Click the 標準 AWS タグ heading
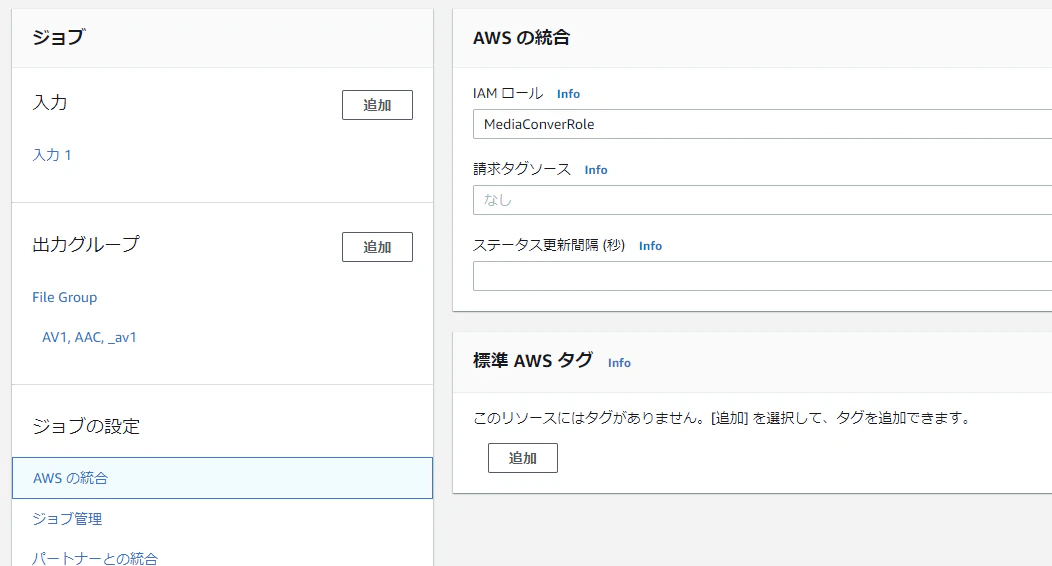This screenshot has width=1052, height=566. coord(533,361)
